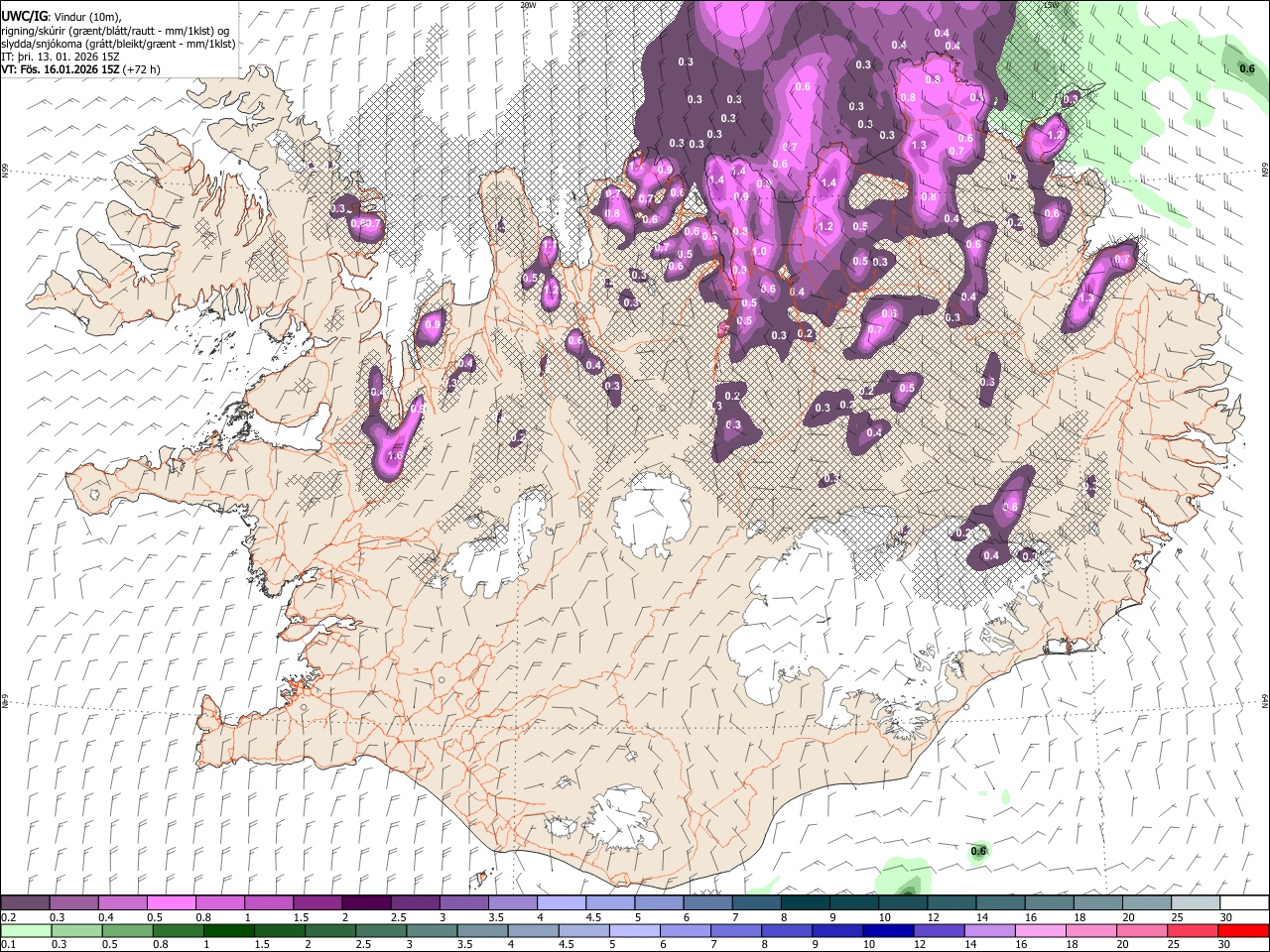Select the pure red swatch after 30 in lower row
The image size is (1270, 952).
1242,930
